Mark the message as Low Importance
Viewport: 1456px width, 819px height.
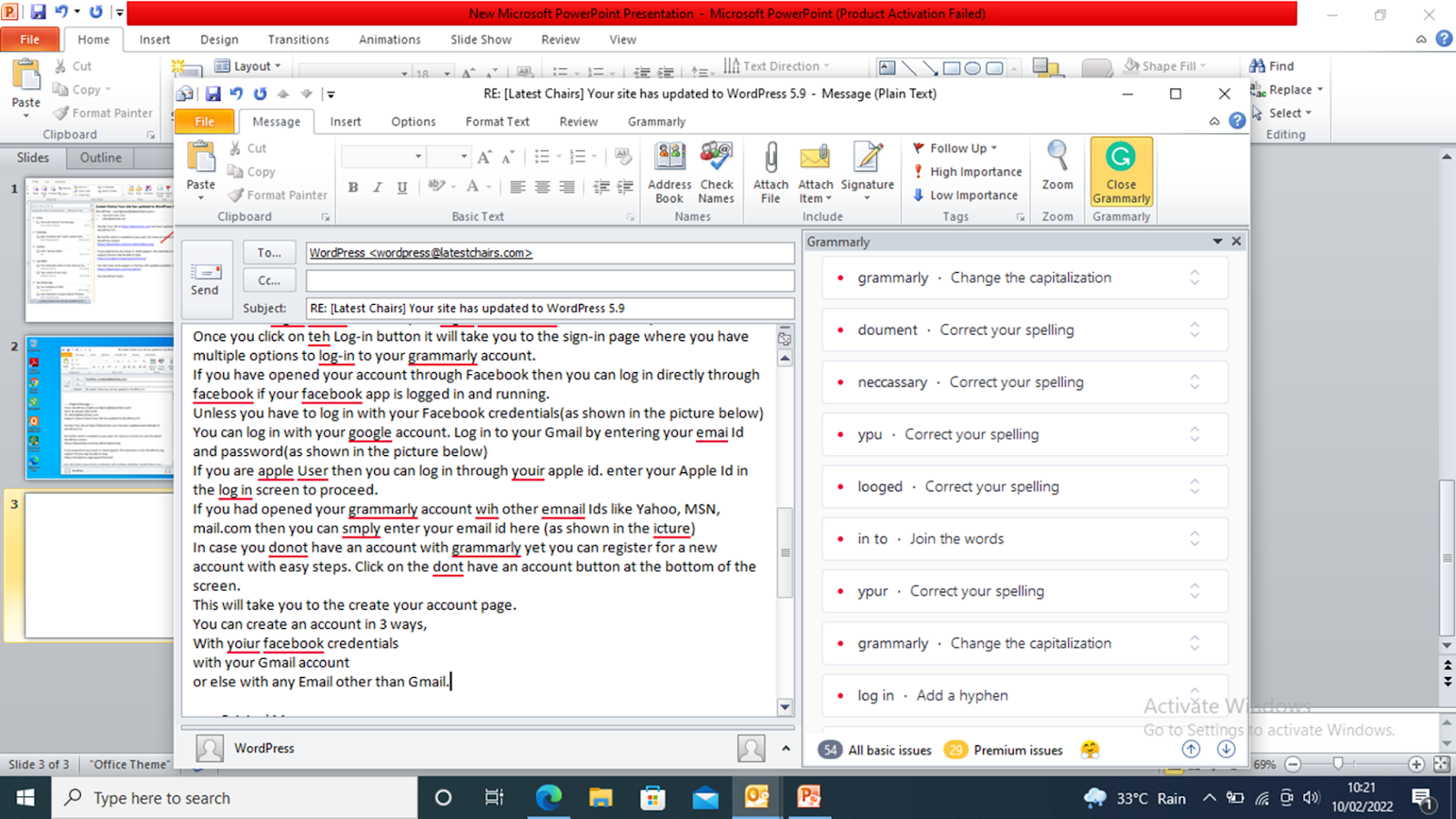(x=966, y=196)
